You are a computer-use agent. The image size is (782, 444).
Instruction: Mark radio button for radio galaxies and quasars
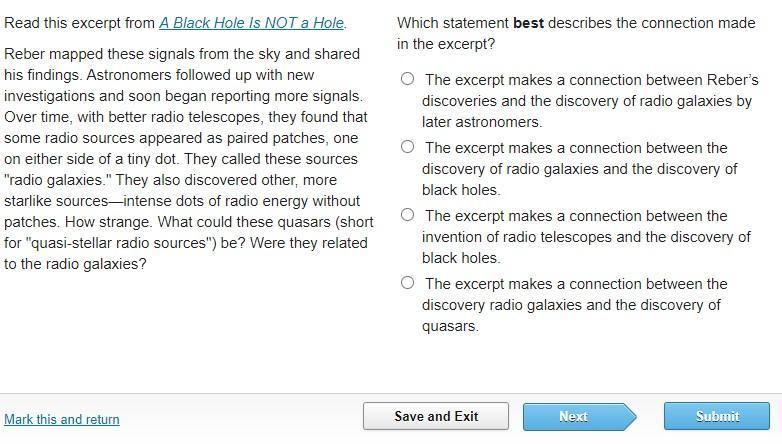407,283
